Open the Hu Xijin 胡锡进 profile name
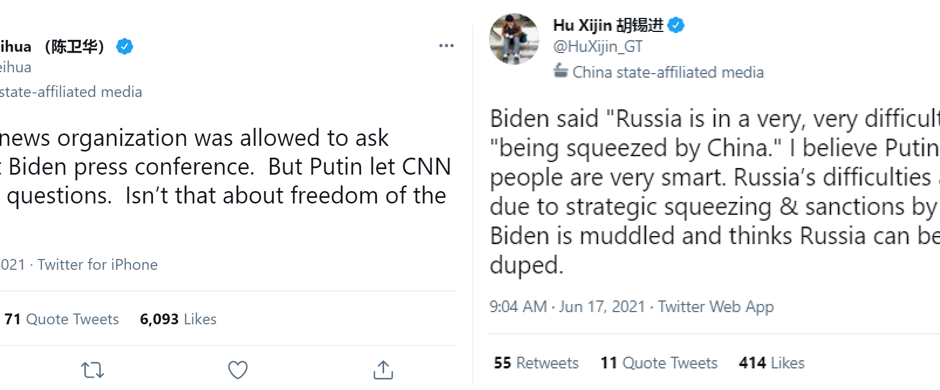 coord(608,25)
